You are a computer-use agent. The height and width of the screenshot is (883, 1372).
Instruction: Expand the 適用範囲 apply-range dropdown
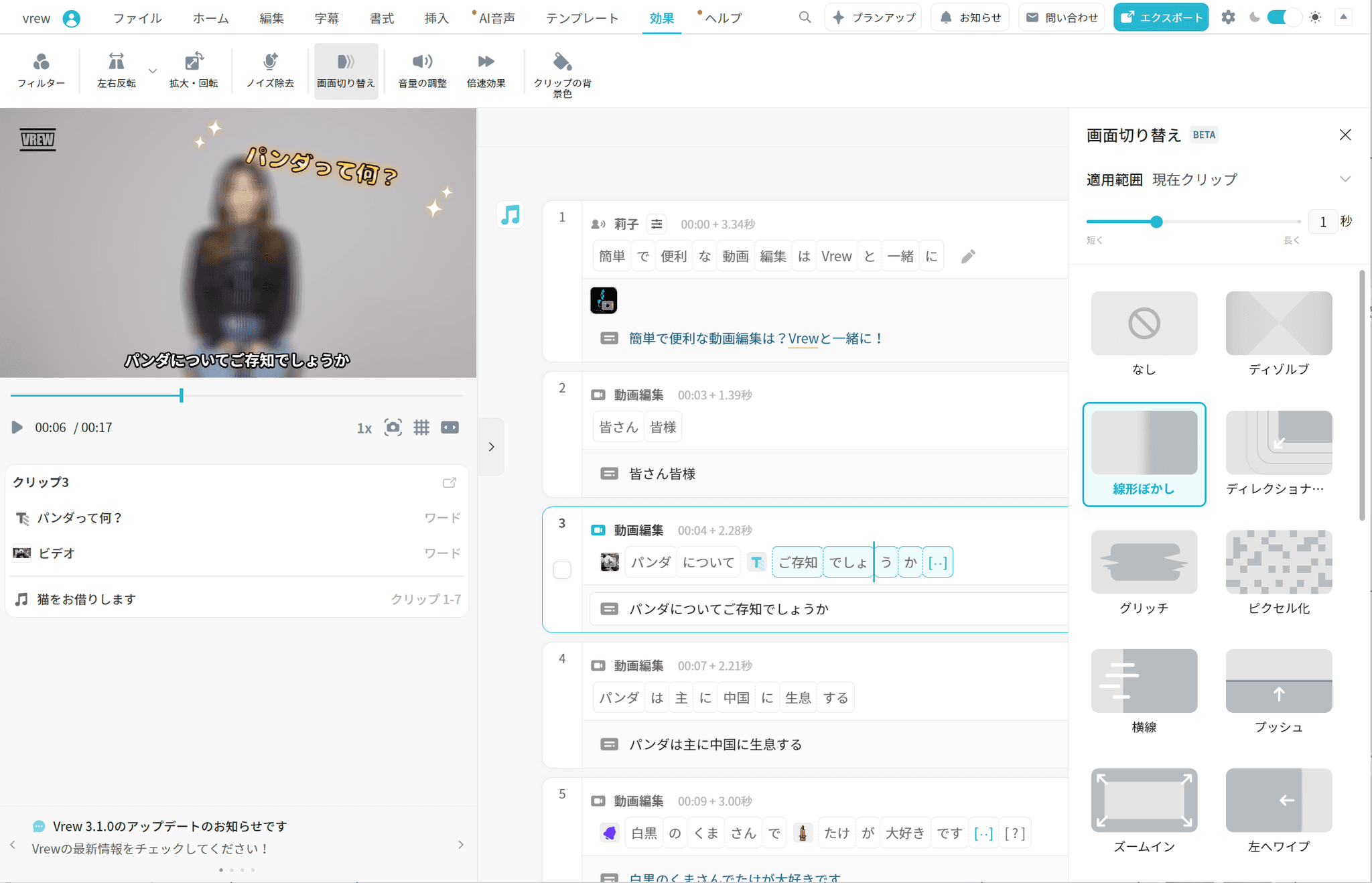pyautogui.click(x=1345, y=180)
